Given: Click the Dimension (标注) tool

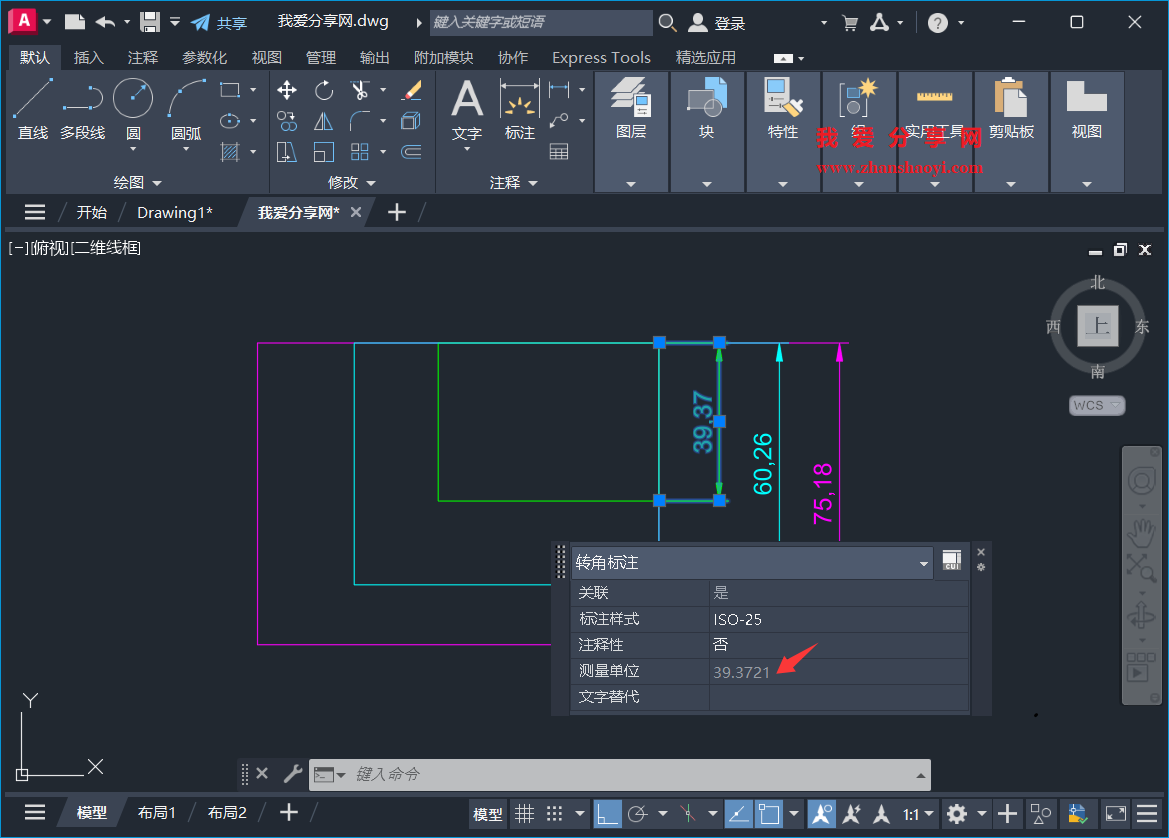Looking at the screenshot, I should [520, 110].
